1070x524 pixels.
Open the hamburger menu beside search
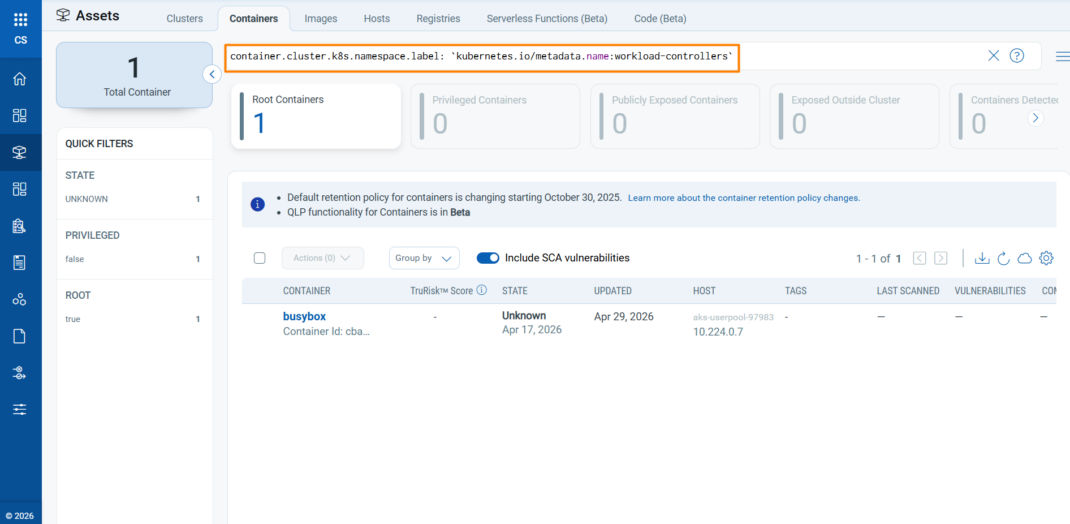[x=1062, y=56]
